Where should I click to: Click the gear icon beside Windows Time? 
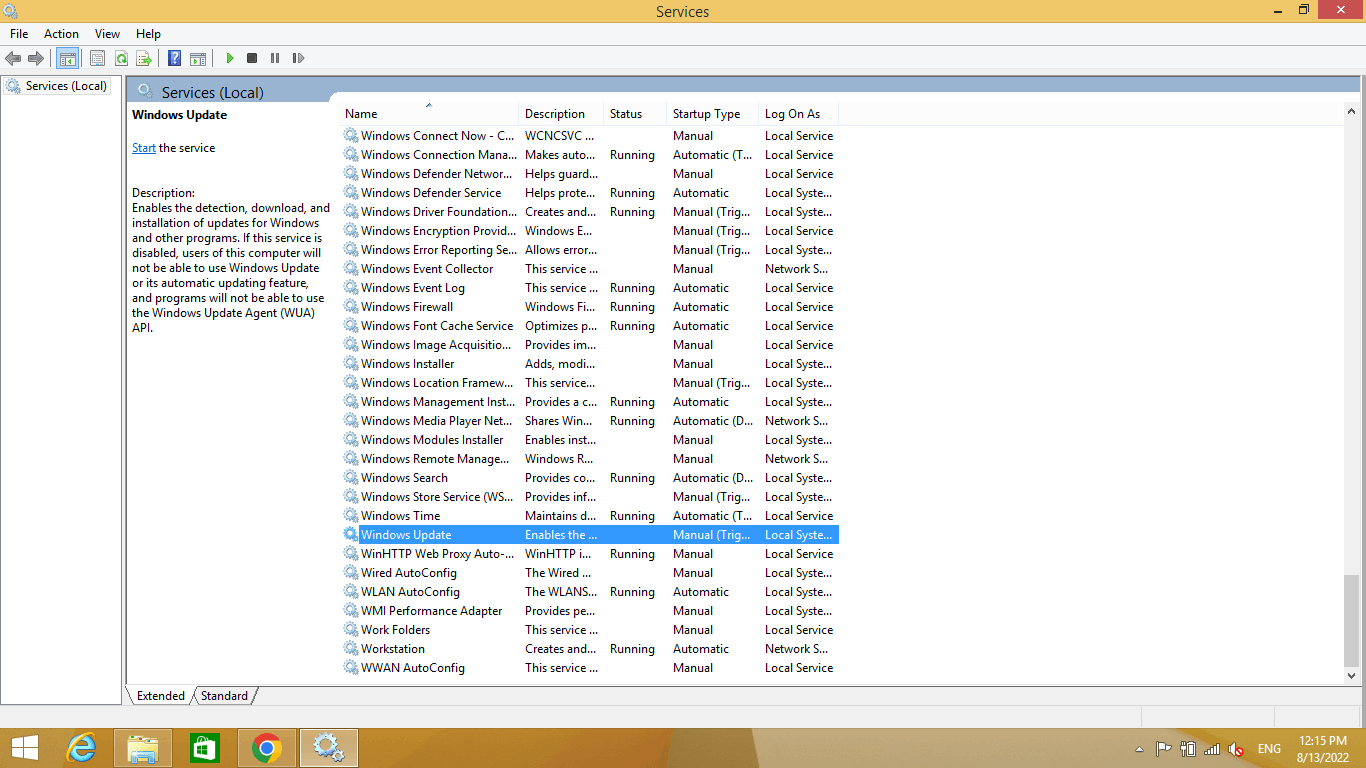[x=351, y=516]
